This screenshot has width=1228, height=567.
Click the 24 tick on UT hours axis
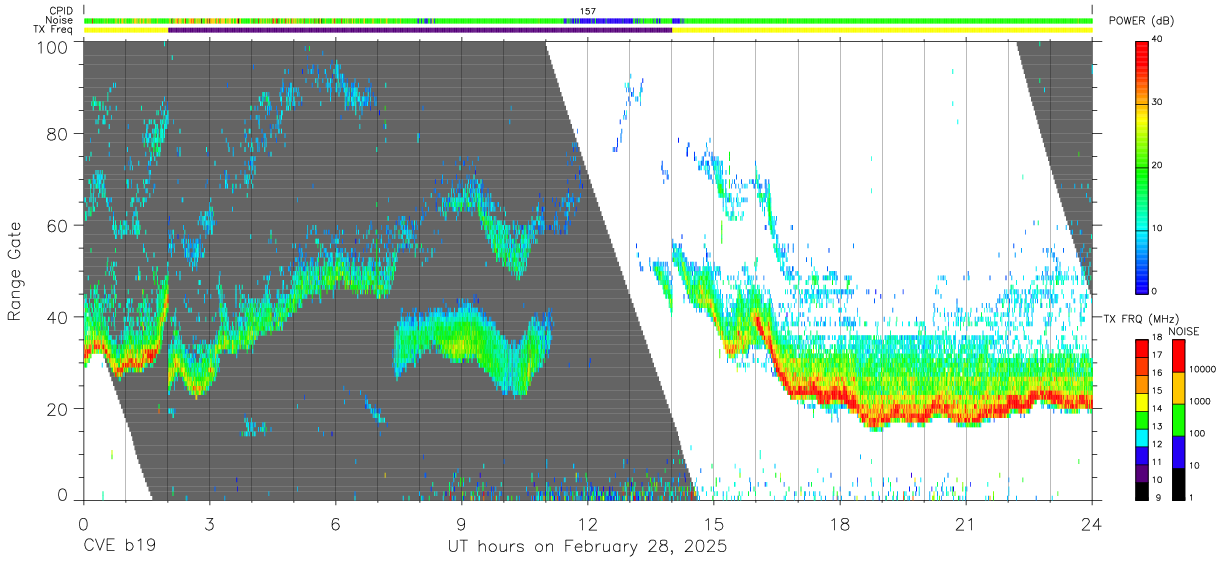pyautogui.click(x=1092, y=524)
